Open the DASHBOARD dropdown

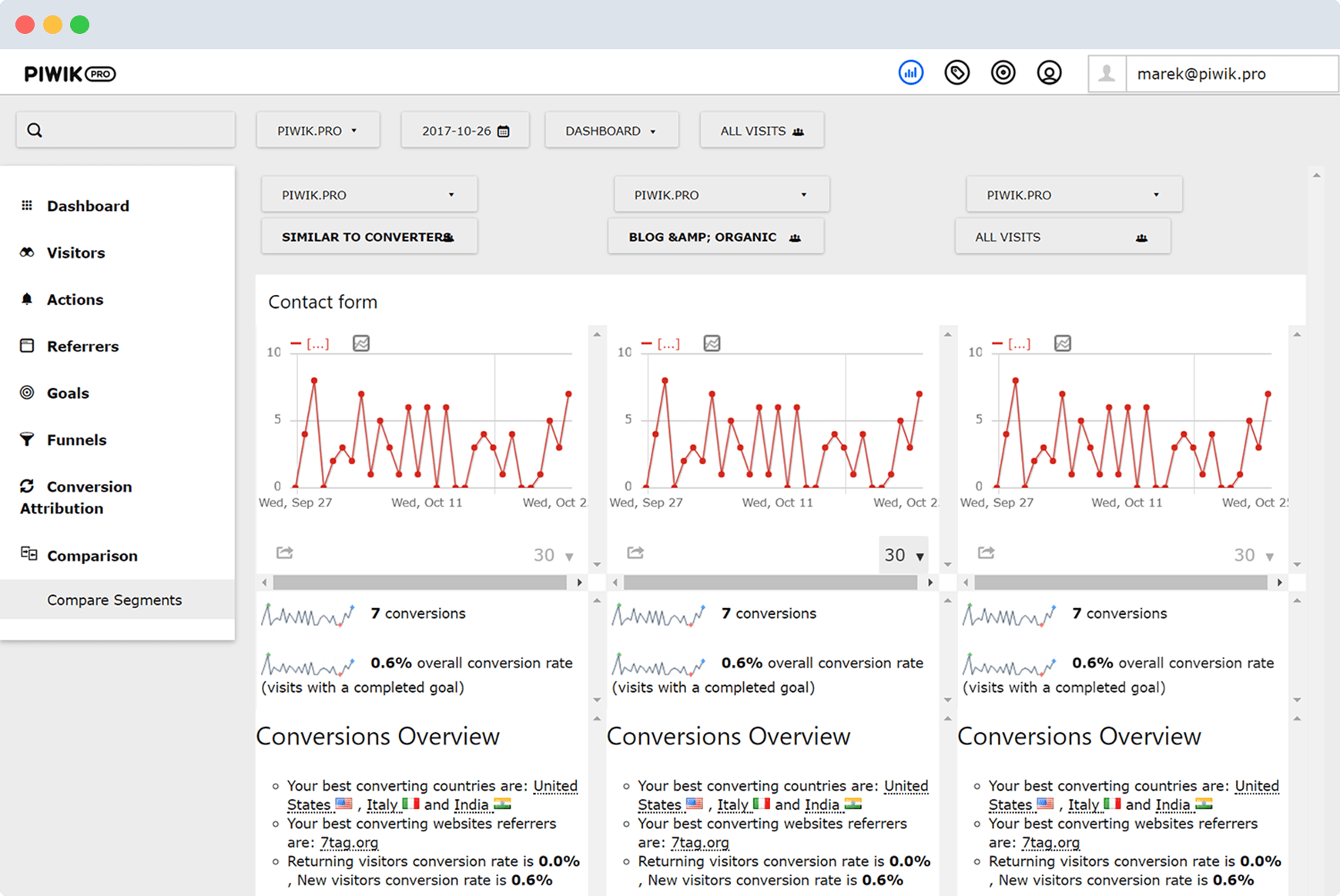[611, 130]
